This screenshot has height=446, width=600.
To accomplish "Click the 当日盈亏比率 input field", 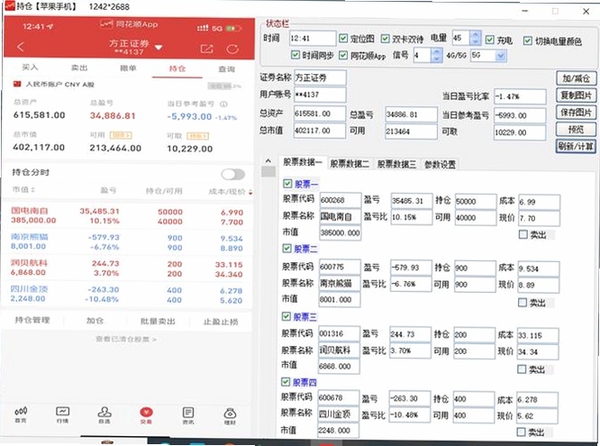I will click(x=520, y=96).
